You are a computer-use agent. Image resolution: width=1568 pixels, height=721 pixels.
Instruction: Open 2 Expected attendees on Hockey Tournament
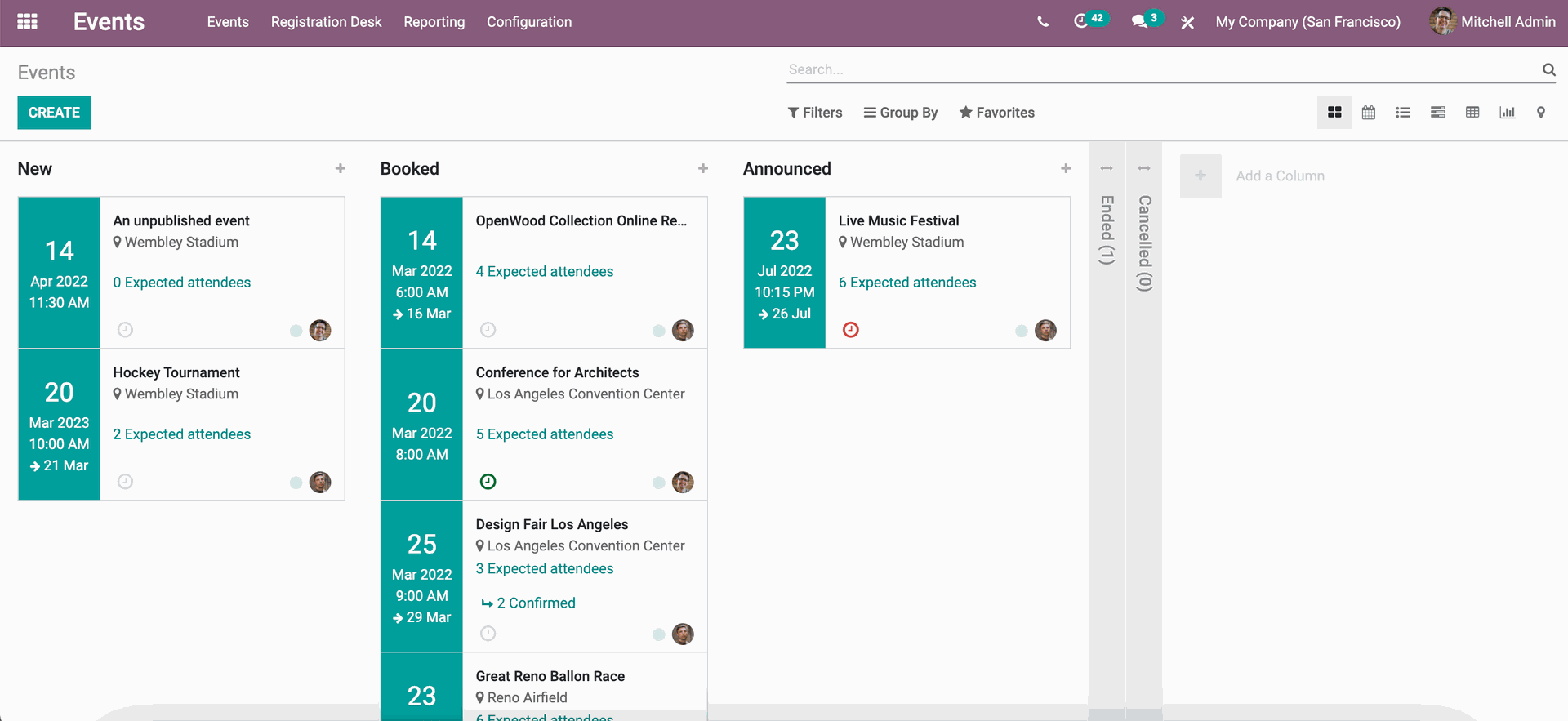(x=182, y=434)
